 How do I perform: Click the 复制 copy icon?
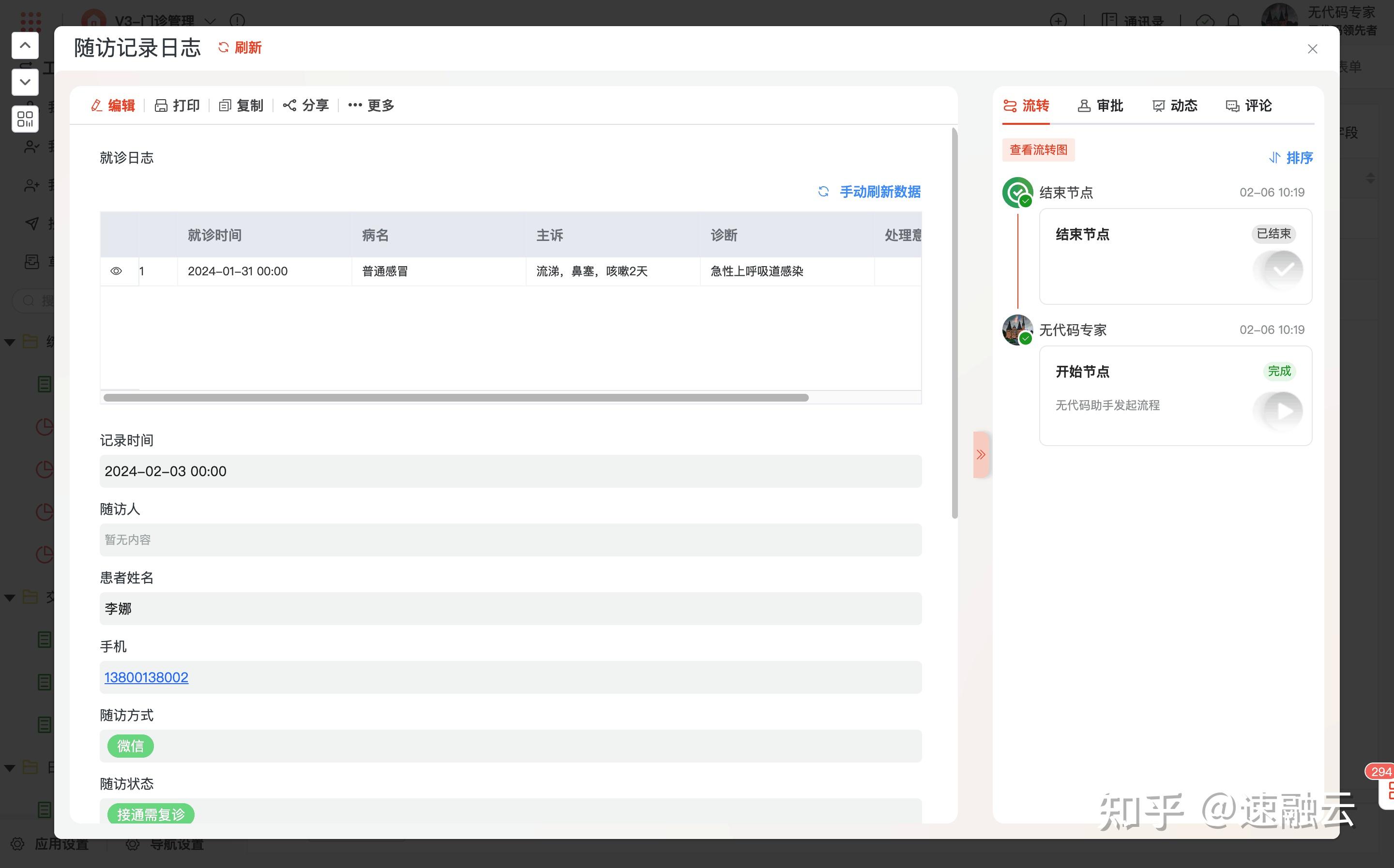(x=225, y=105)
